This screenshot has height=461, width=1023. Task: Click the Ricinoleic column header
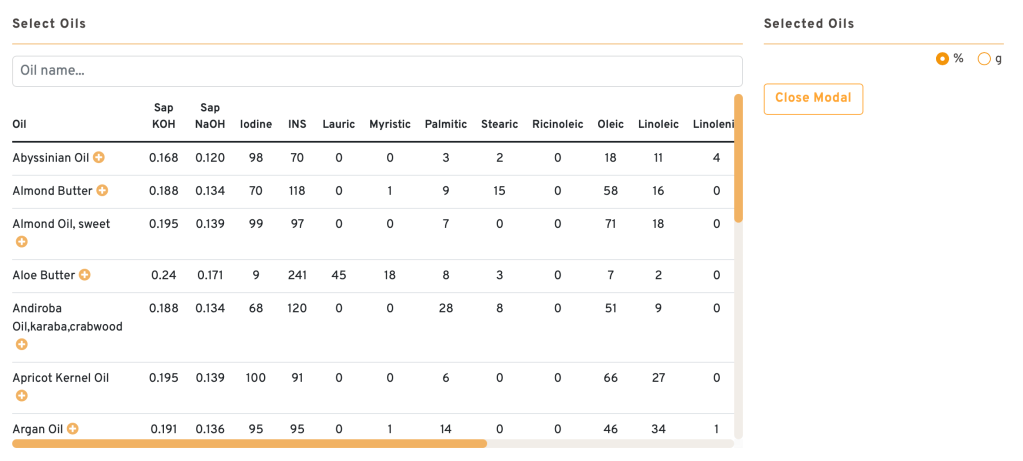557,124
